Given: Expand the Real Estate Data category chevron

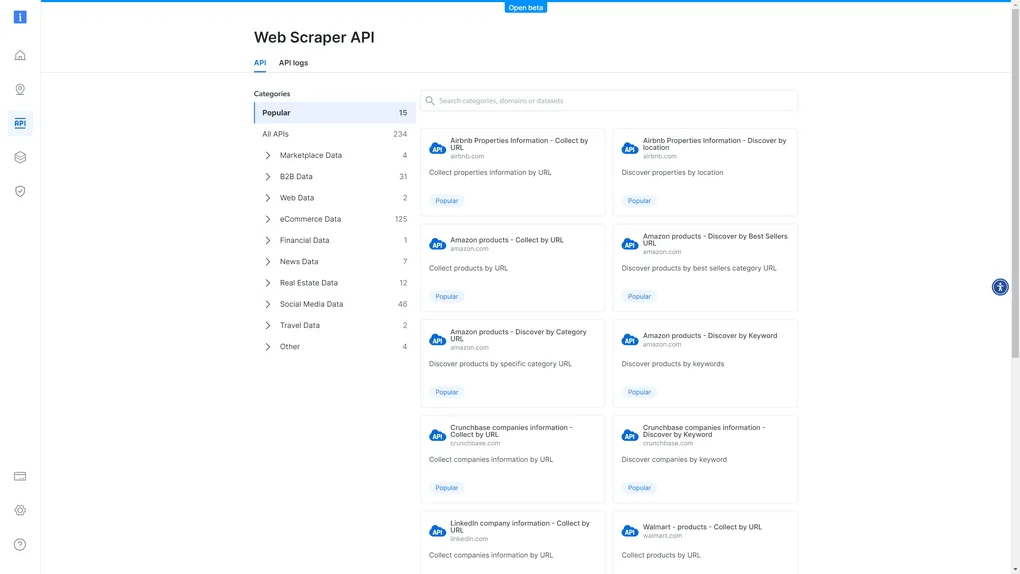Looking at the screenshot, I should coord(267,283).
